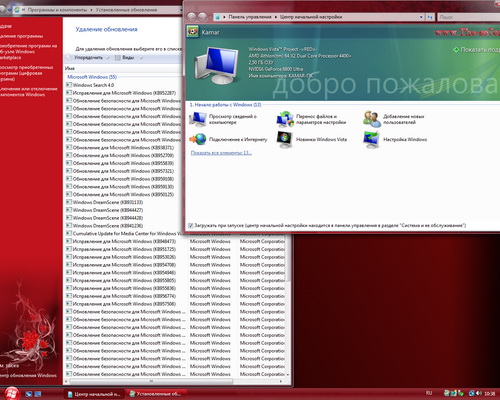
Task: Refresh the Welcome Center address bar
Action: (x=430, y=17)
